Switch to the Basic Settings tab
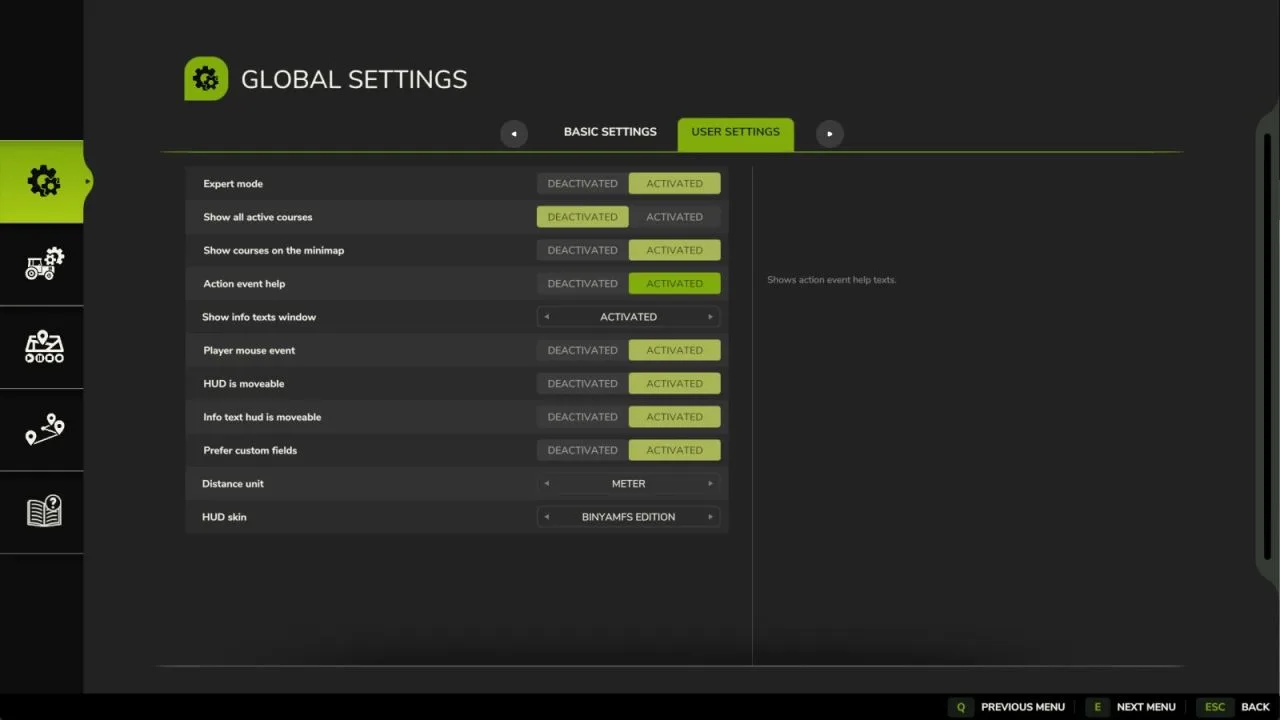Image resolution: width=1280 pixels, height=720 pixels. pyautogui.click(x=610, y=132)
